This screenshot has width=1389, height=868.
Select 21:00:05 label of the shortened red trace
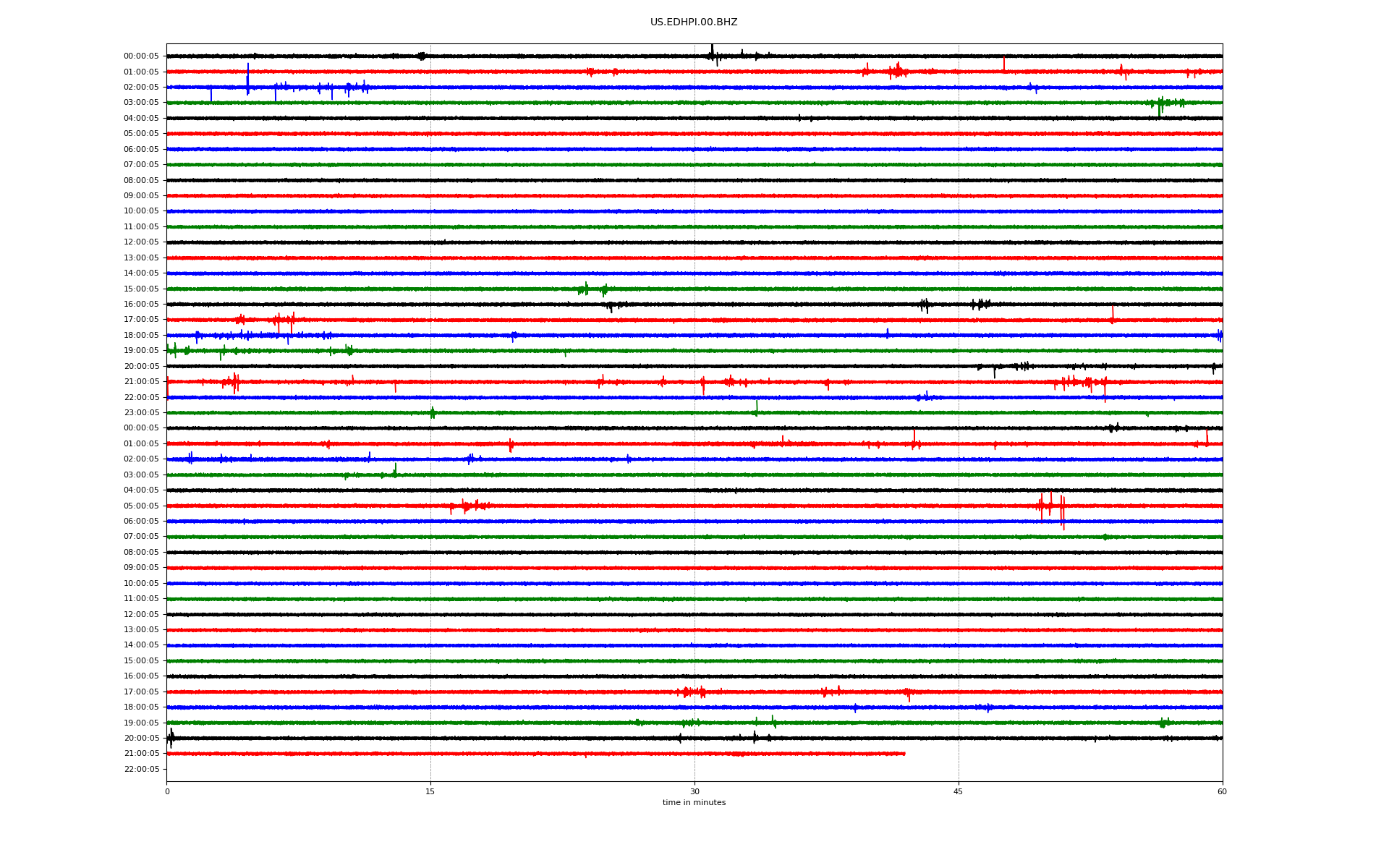141,754
